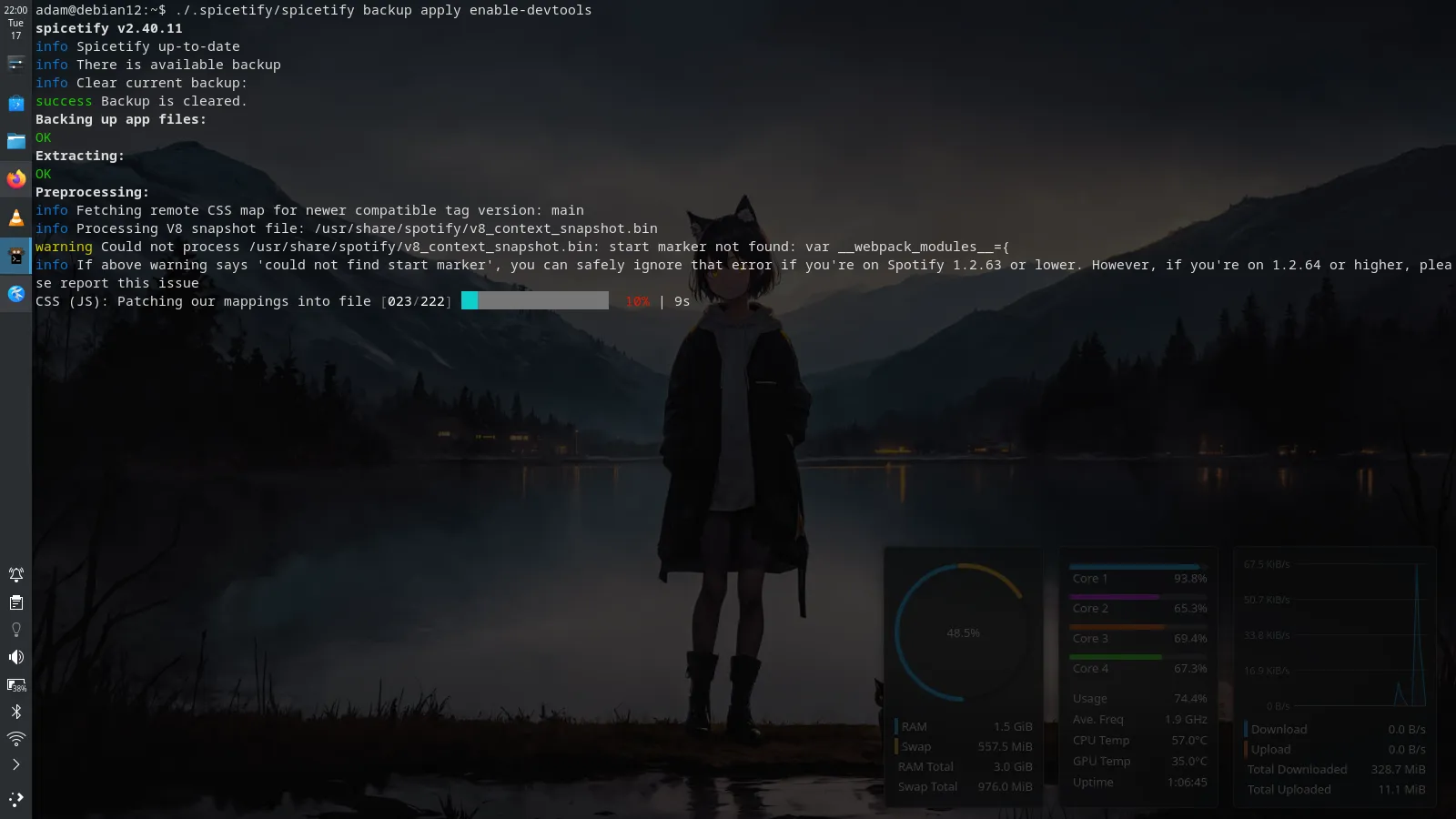The height and width of the screenshot is (819, 1456).
Task: Launch Firefox from the panel
Action: click(x=15, y=179)
